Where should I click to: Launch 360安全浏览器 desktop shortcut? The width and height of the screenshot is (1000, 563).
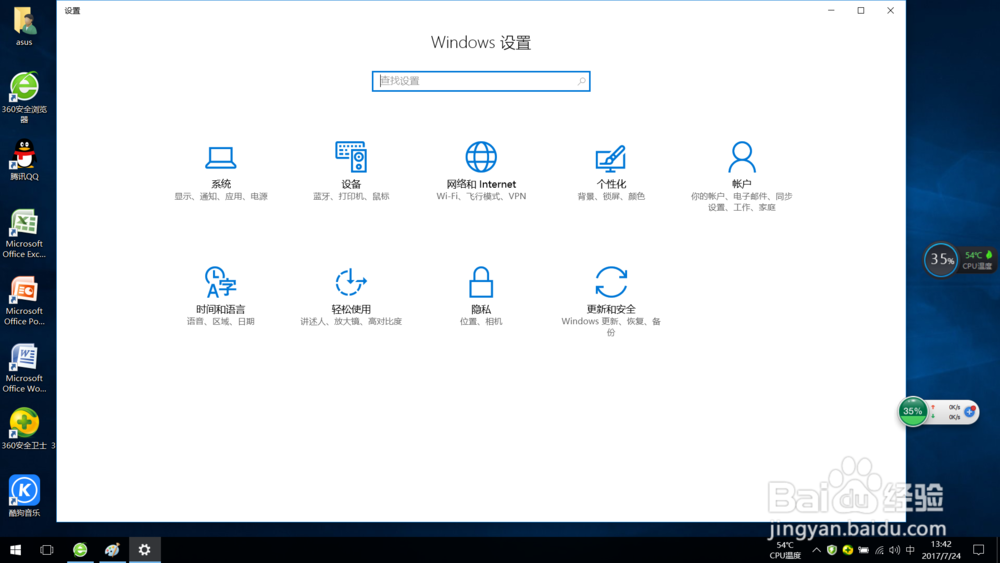pos(24,97)
